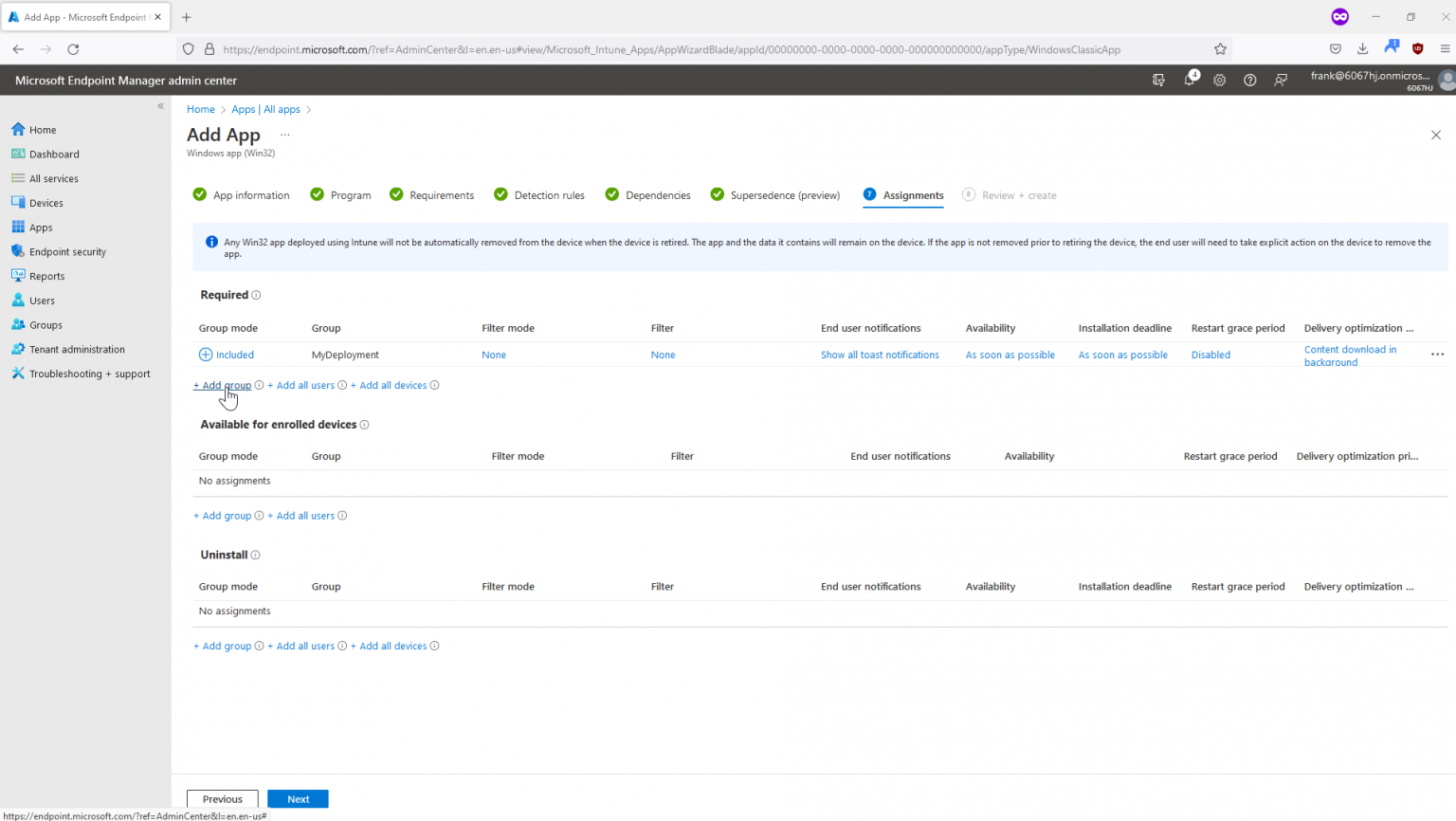1456x821 pixels.
Task: Open Endpoint security in the sidebar
Action: click(58, 251)
